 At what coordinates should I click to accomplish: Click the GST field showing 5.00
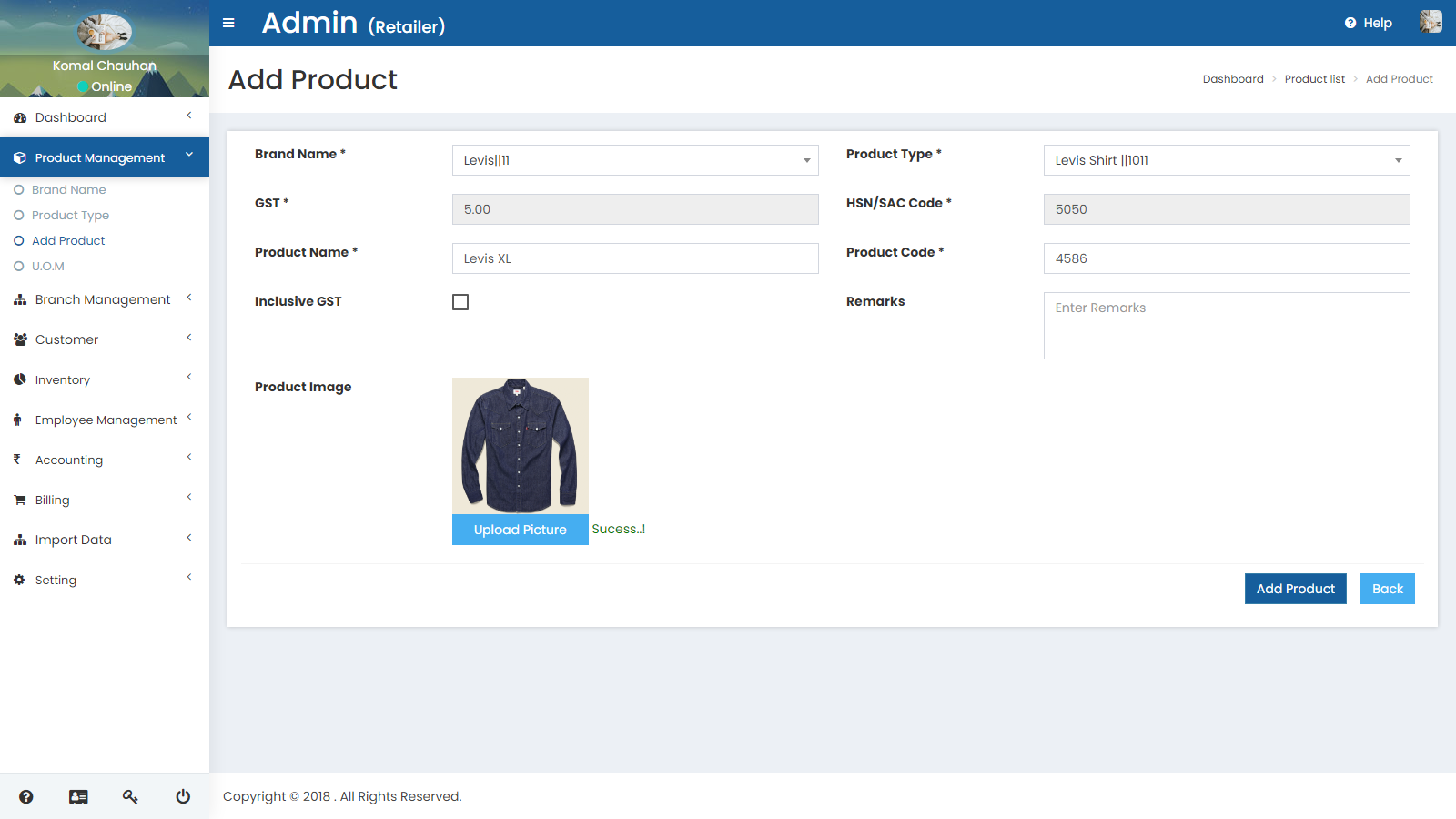(x=635, y=209)
